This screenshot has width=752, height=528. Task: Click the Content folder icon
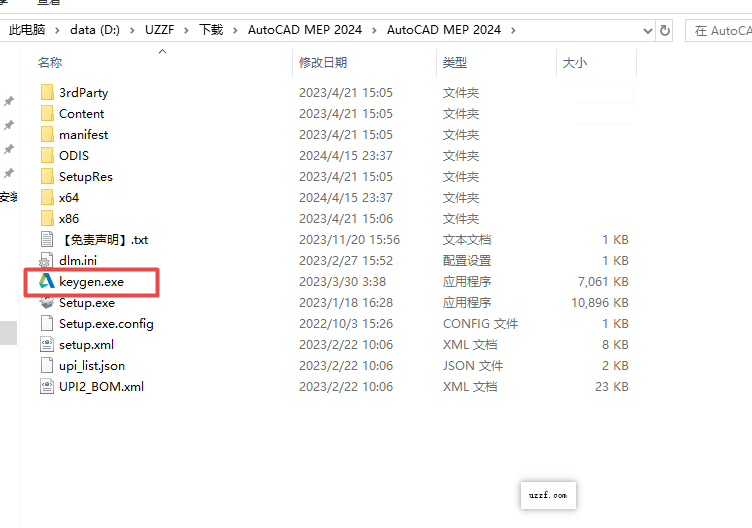pyautogui.click(x=47, y=113)
